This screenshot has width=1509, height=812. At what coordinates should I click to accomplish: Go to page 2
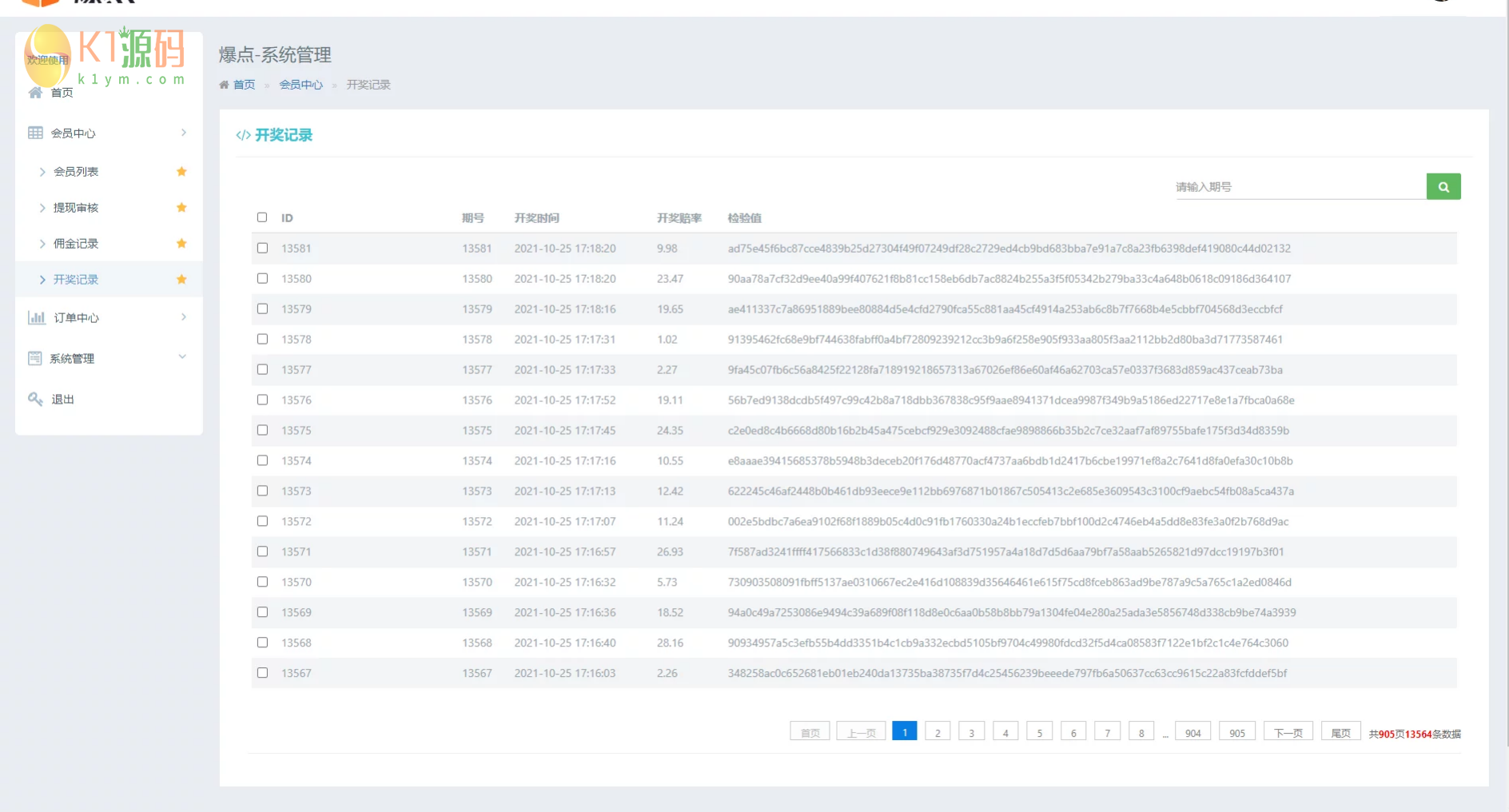click(x=938, y=732)
